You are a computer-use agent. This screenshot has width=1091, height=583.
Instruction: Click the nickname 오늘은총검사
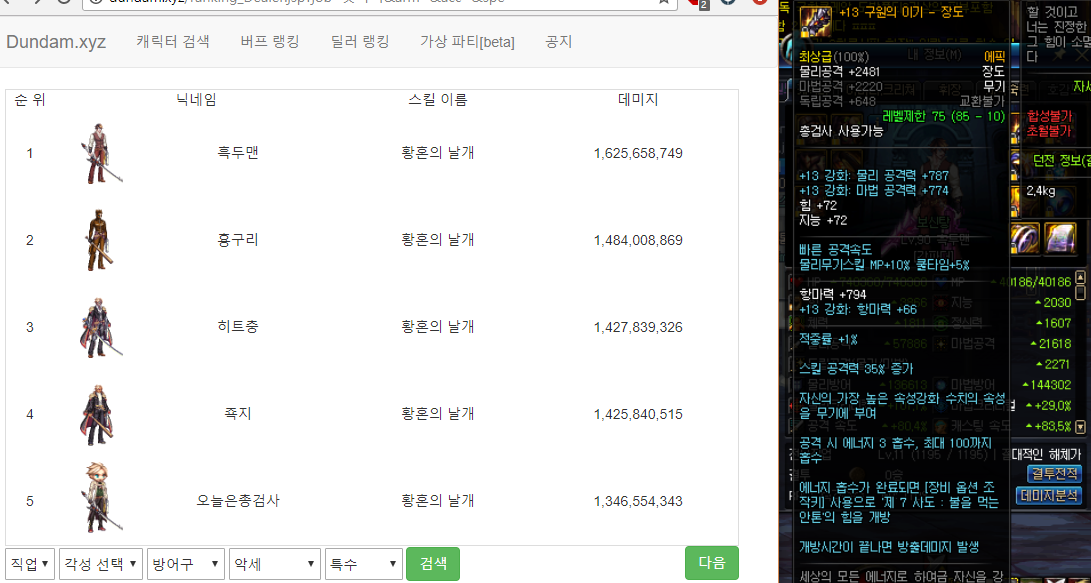[238, 501]
